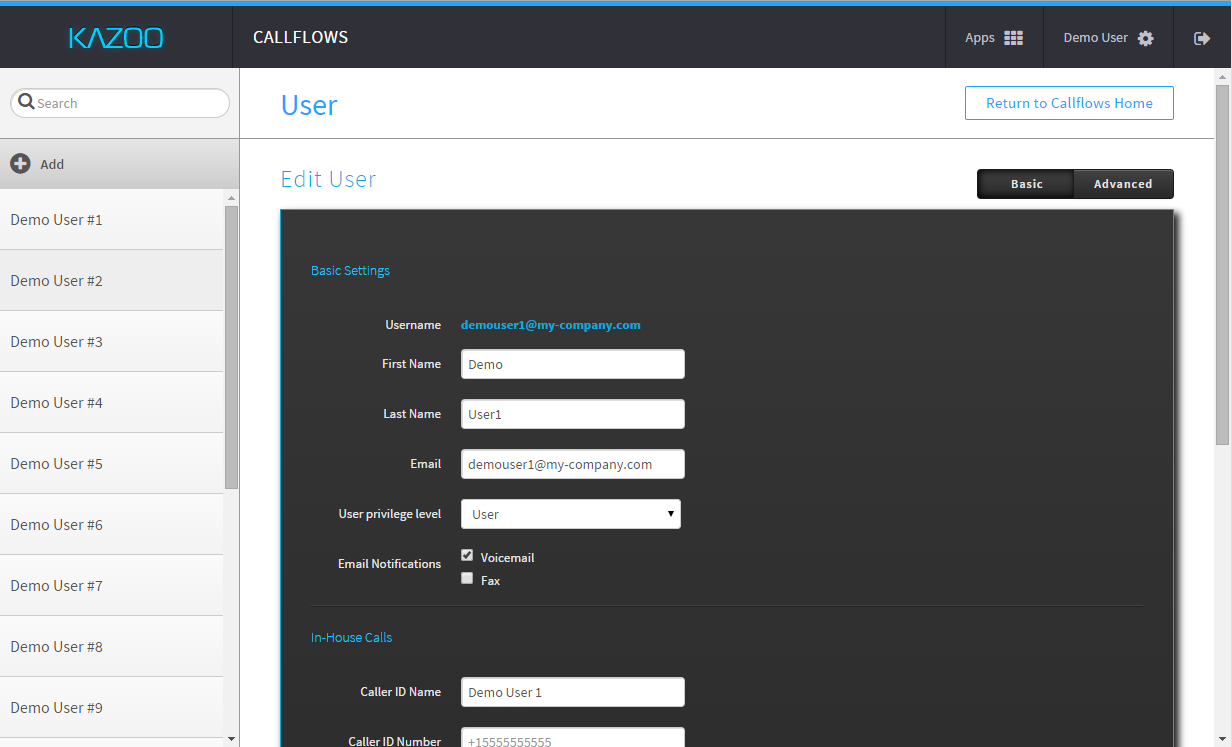The height and width of the screenshot is (747, 1232).
Task: Switch to the Basic tab
Action: tap(1026, 184)
